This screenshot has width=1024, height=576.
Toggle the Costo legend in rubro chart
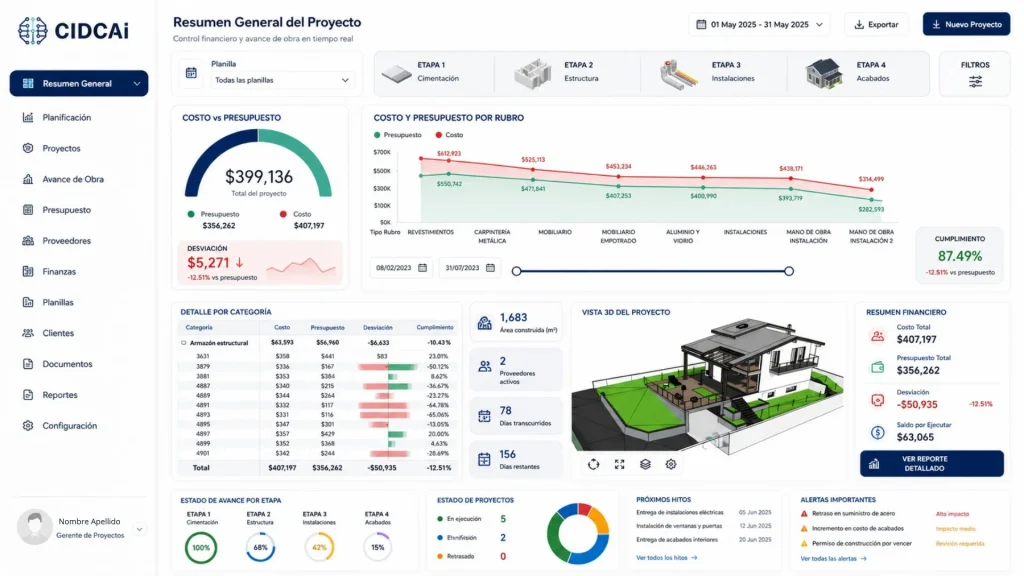449,135
